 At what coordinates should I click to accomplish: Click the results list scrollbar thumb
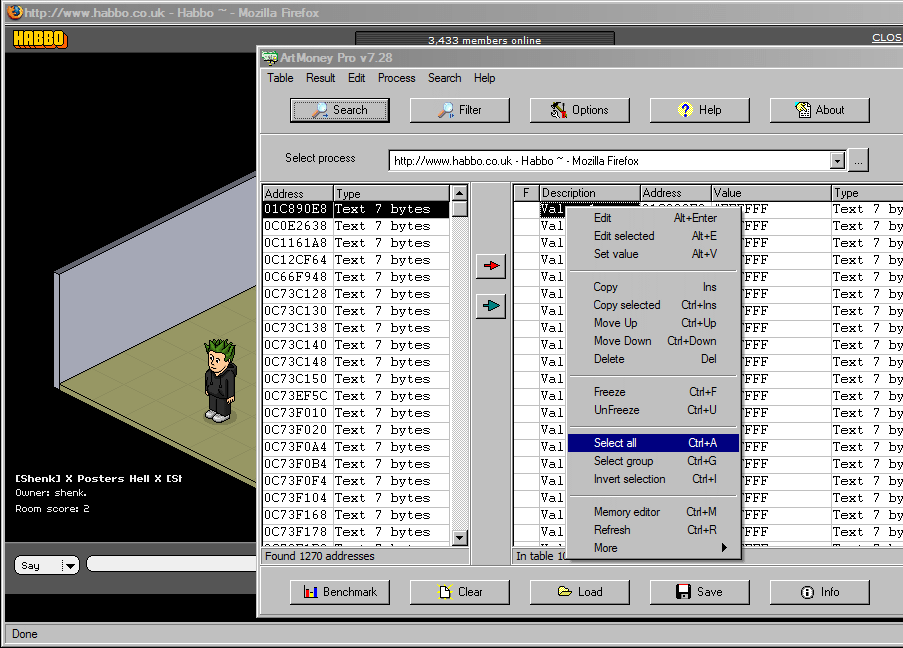(459, 209)
